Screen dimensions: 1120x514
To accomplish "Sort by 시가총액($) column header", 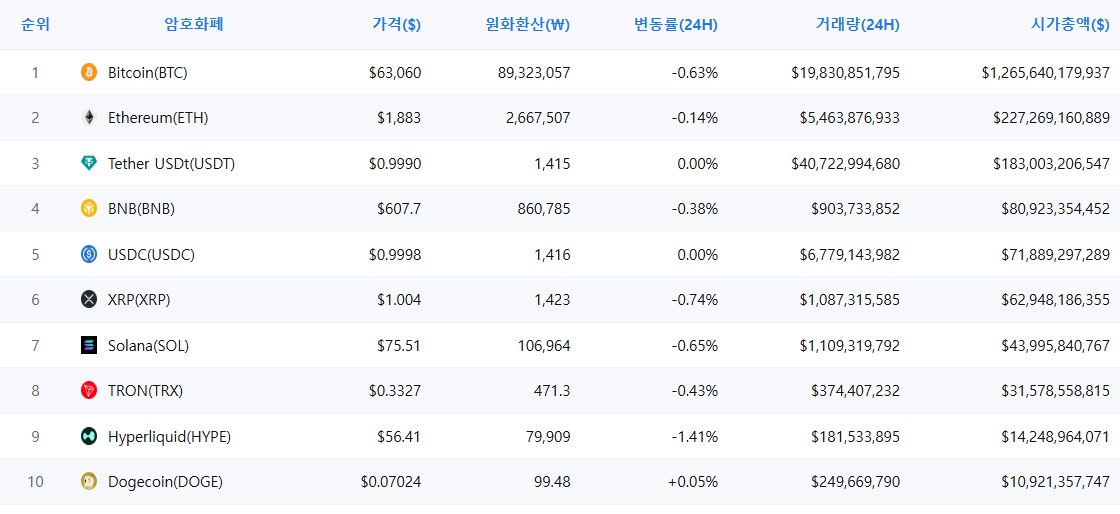I will [1070, 25].
